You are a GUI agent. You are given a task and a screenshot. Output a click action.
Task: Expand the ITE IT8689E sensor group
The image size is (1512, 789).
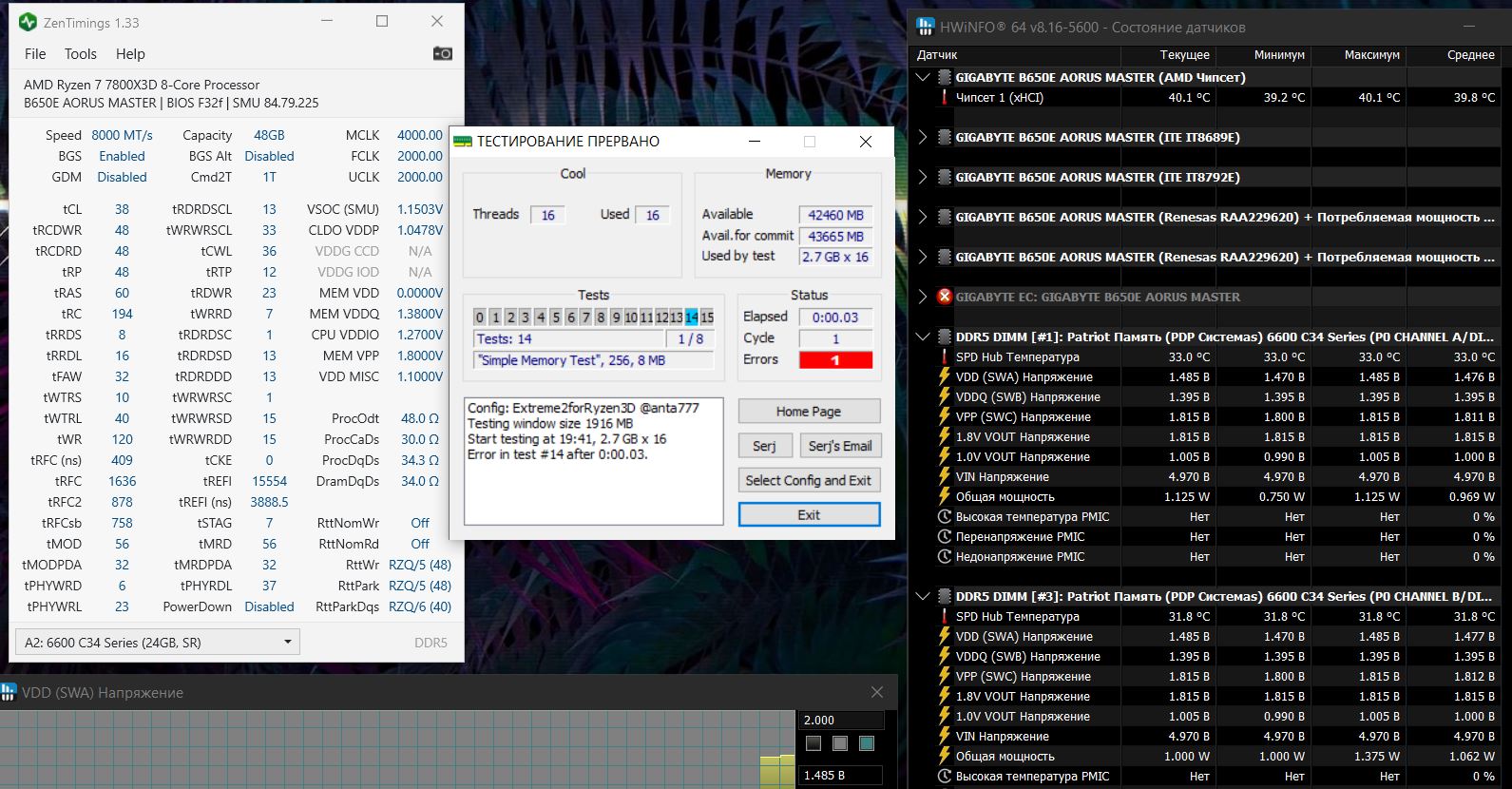point(922,137)
